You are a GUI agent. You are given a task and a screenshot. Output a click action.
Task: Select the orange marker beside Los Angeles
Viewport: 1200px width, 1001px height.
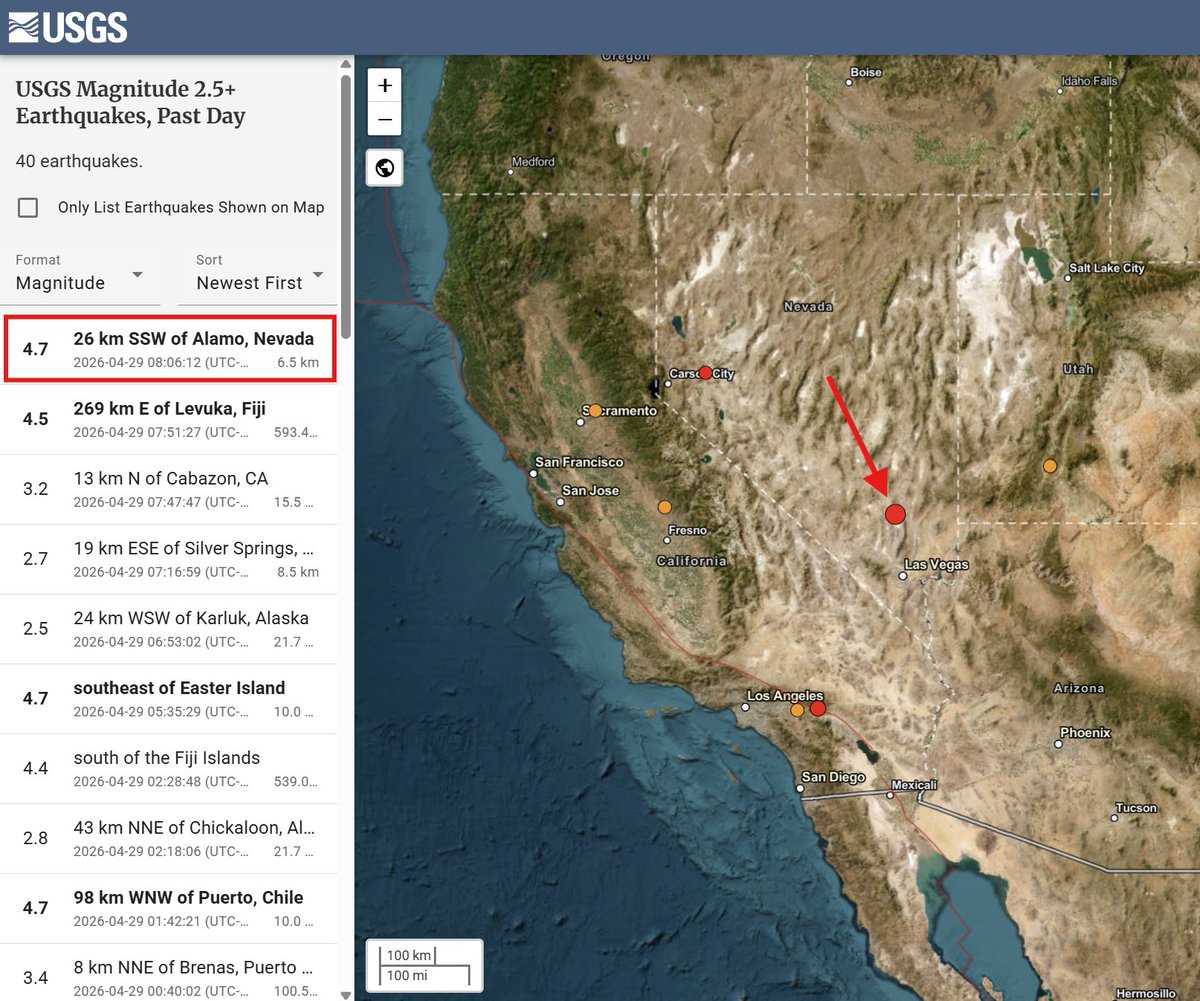point(797,710)
